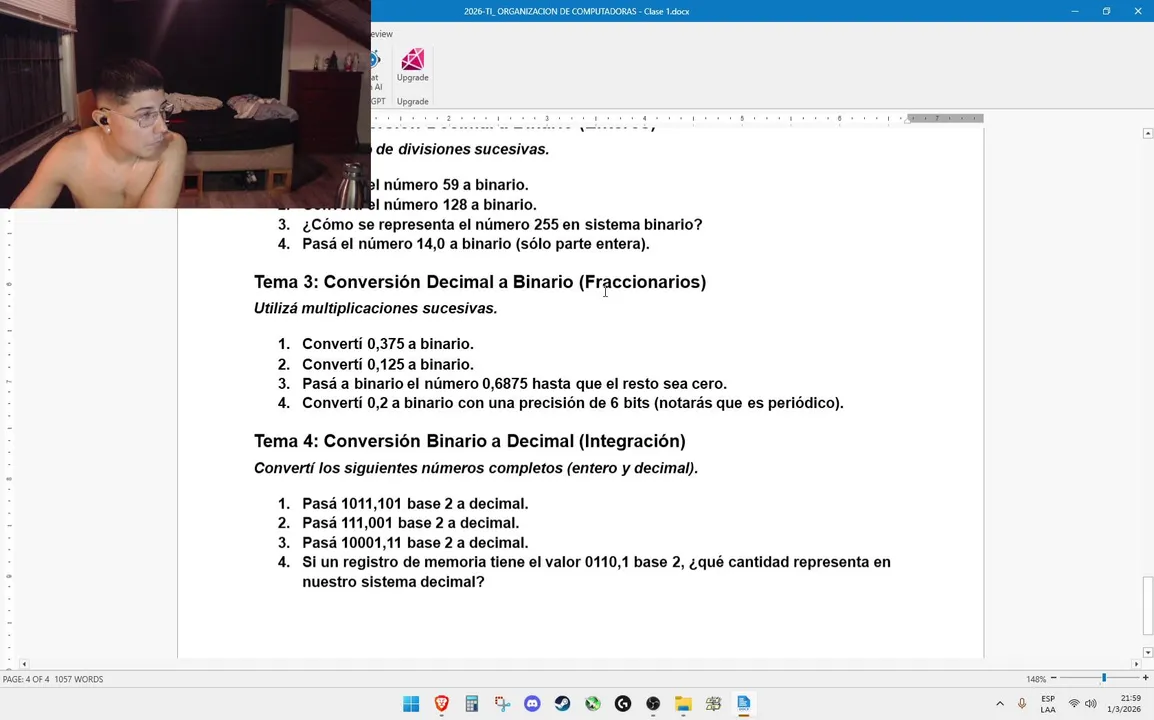Open the Review ribbon tab
Image resolution: width=1154 pixels, height=720 pixels.
click(x=380, y=34)
